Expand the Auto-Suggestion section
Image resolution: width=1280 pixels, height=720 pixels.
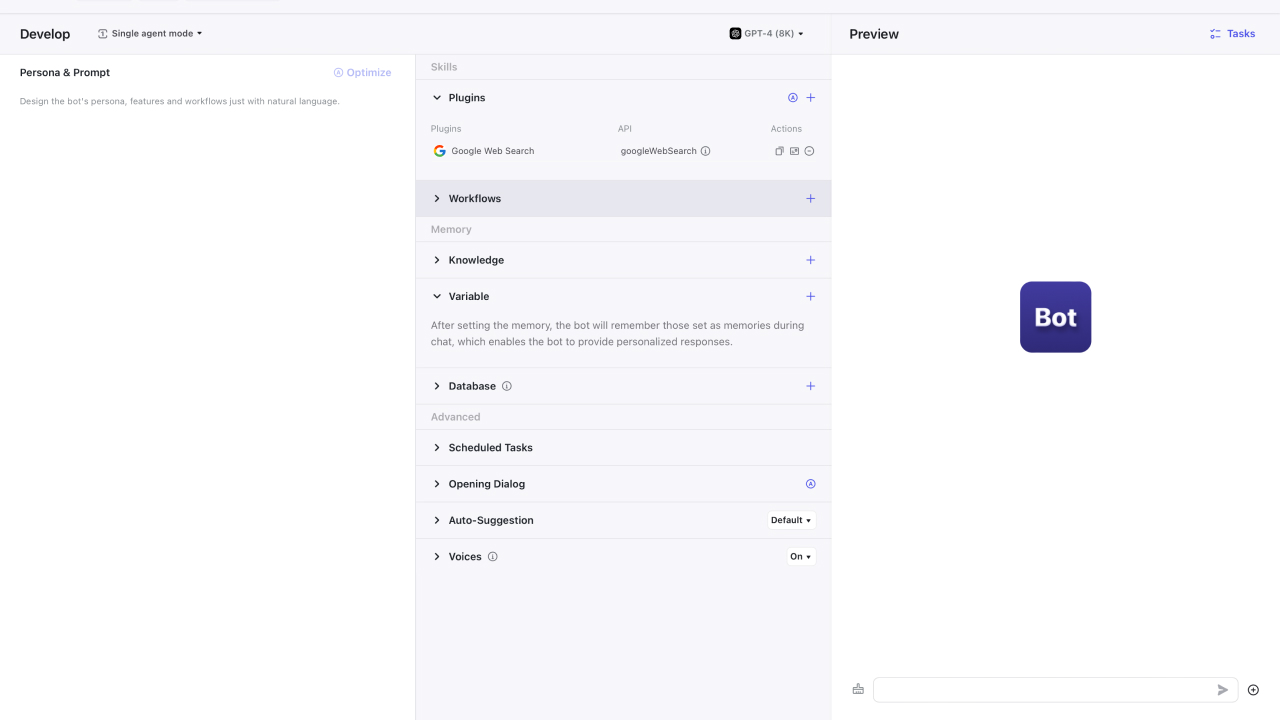(437, 521)
